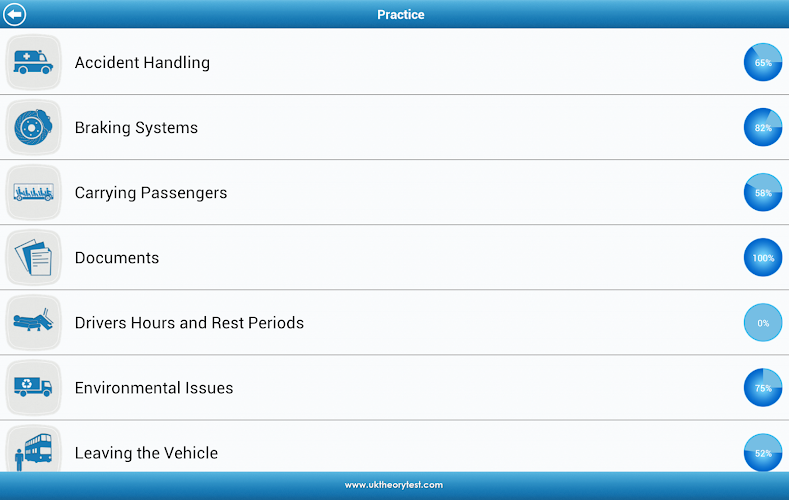The image size is (789, 500).
Task: Click the Documents papers icon
Action: tap(34, 258)
